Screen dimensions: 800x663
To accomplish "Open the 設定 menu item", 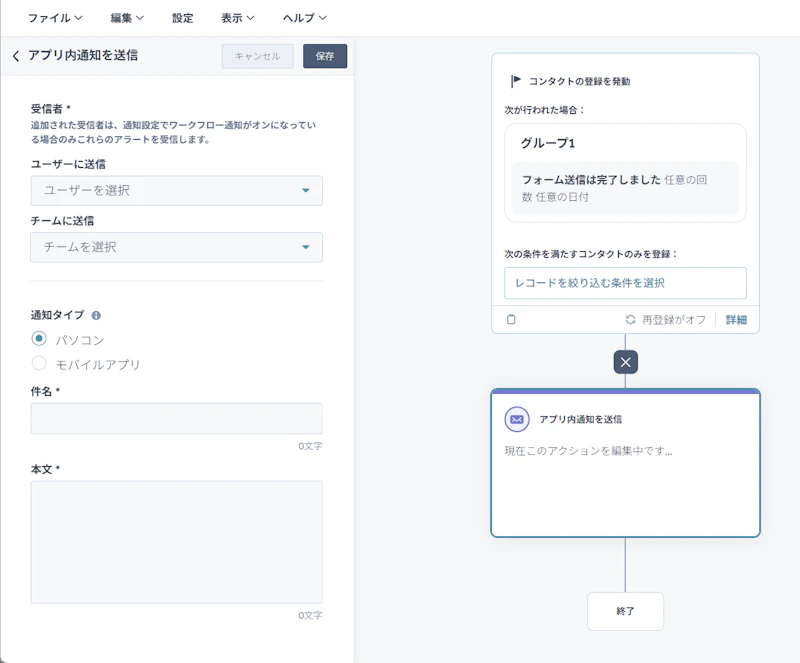I will pyautogui.click(x=182, y=18).
